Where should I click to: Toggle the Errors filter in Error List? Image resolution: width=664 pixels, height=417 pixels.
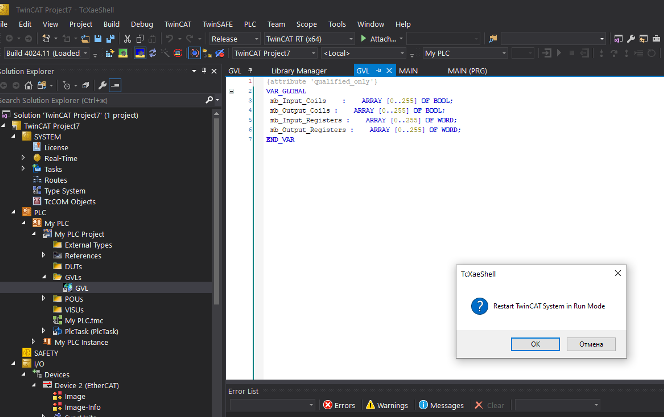pos(339,405)
